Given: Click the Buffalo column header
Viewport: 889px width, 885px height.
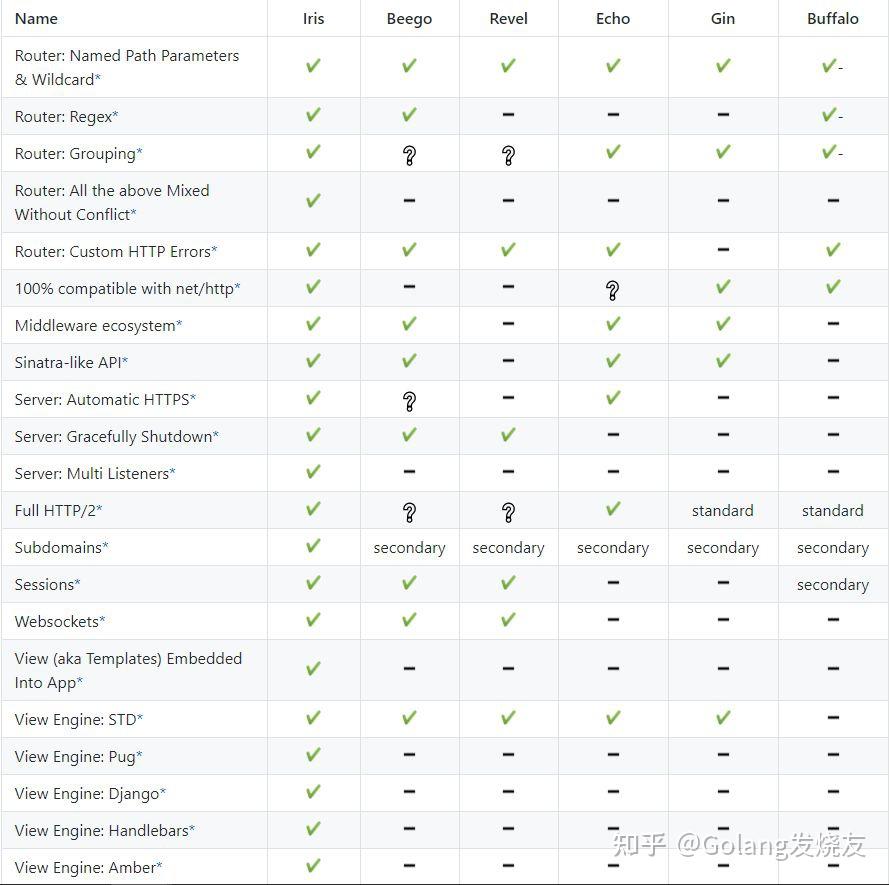Looking at the screenshot, I should click(x=832, y=18).
